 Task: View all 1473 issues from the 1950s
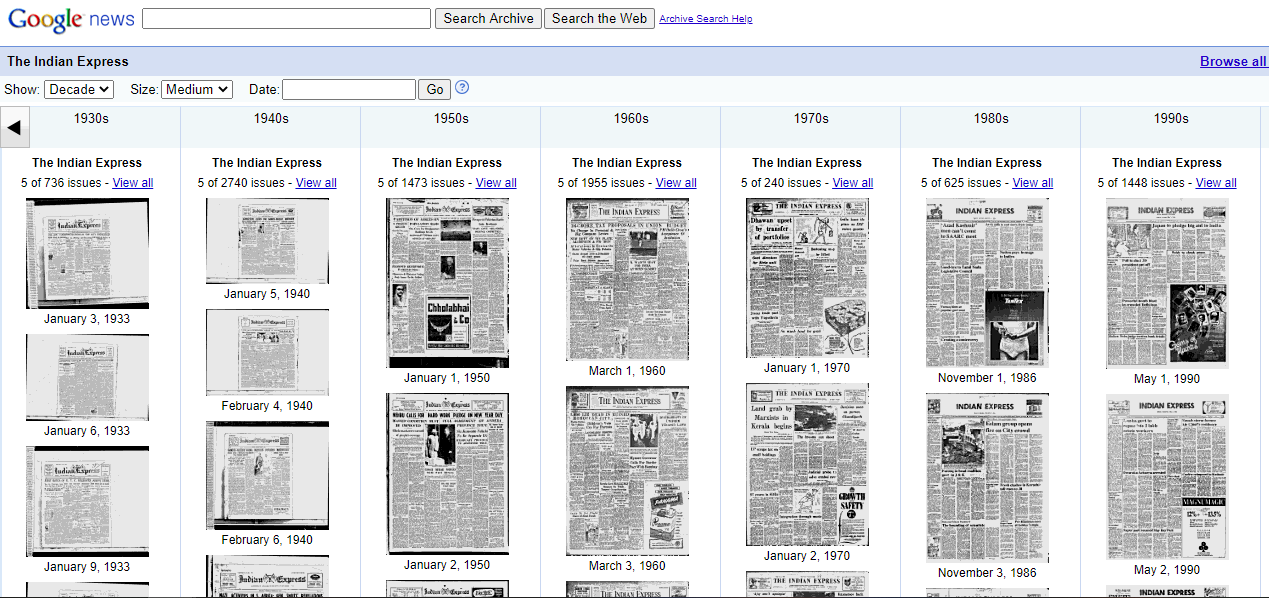pos(496,183)
